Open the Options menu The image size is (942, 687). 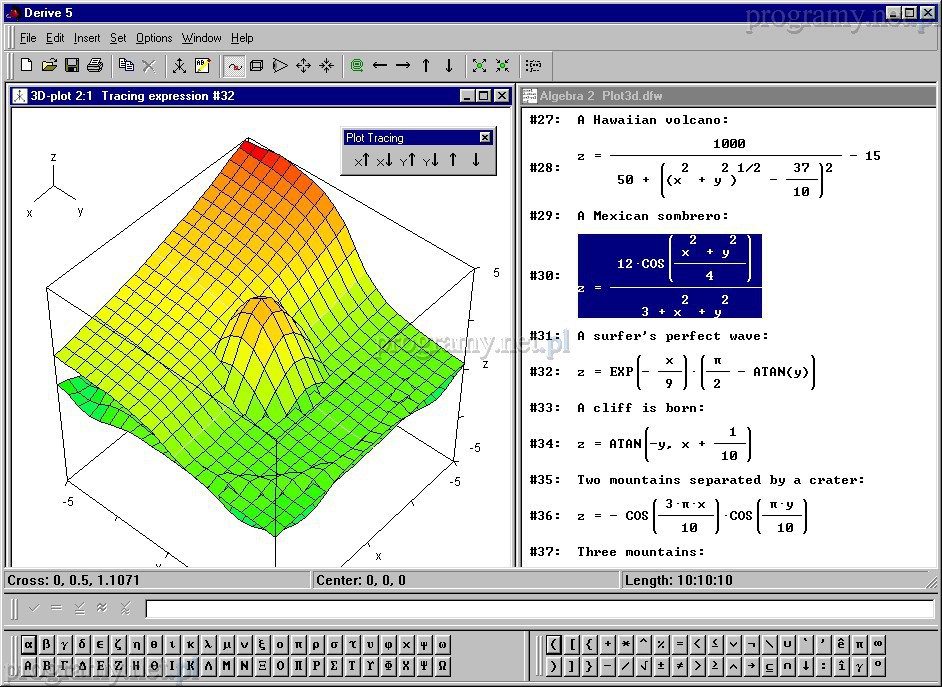[x=154, y=38]
